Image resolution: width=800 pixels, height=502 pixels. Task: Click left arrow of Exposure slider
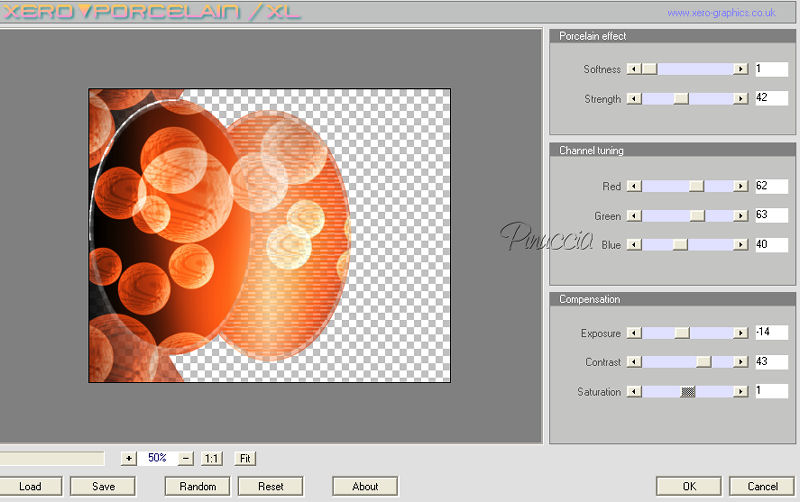(x=633, y=333)
